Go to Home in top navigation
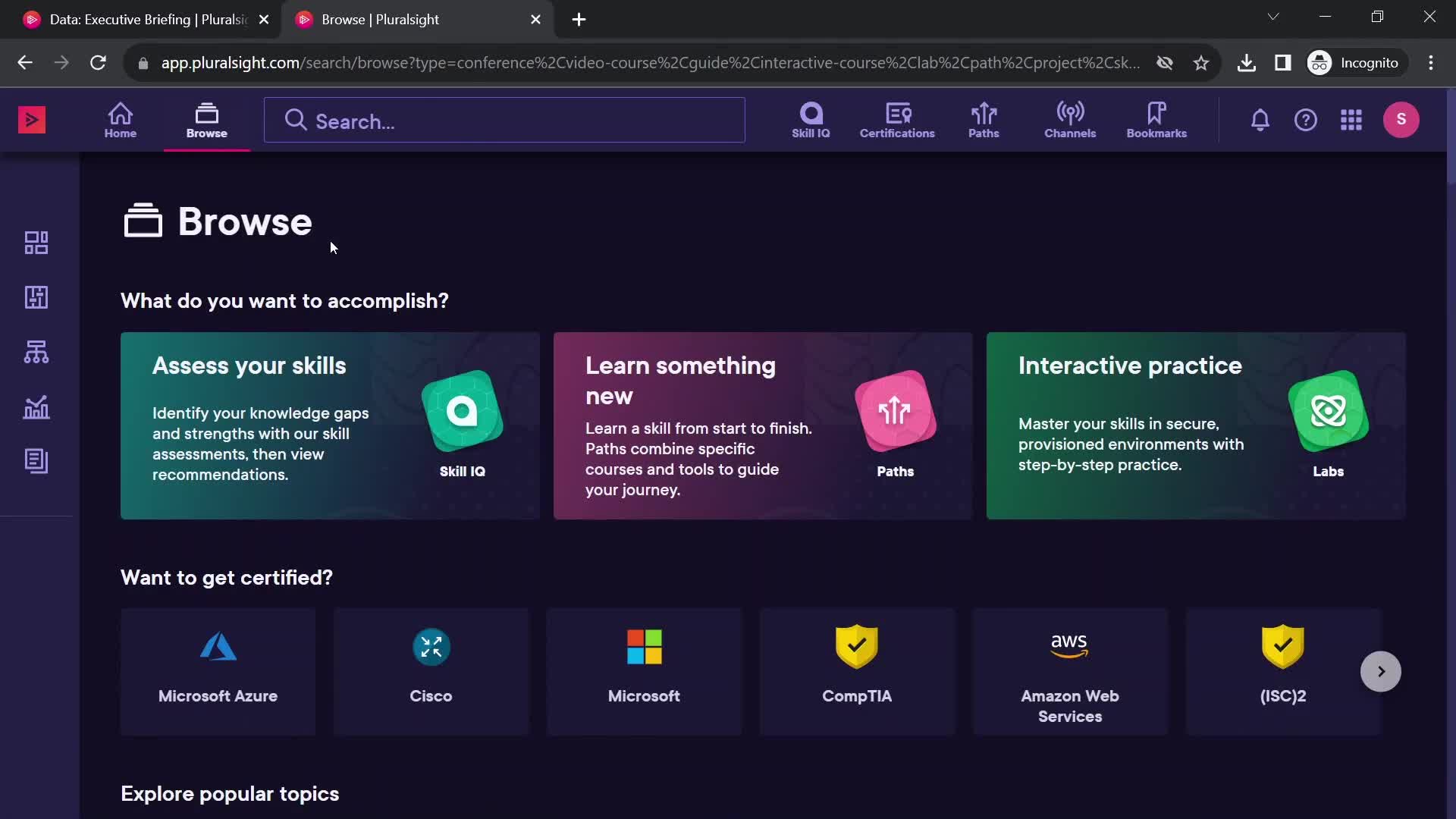This screenshot has width=1456, height=819. tap(121, 120)
